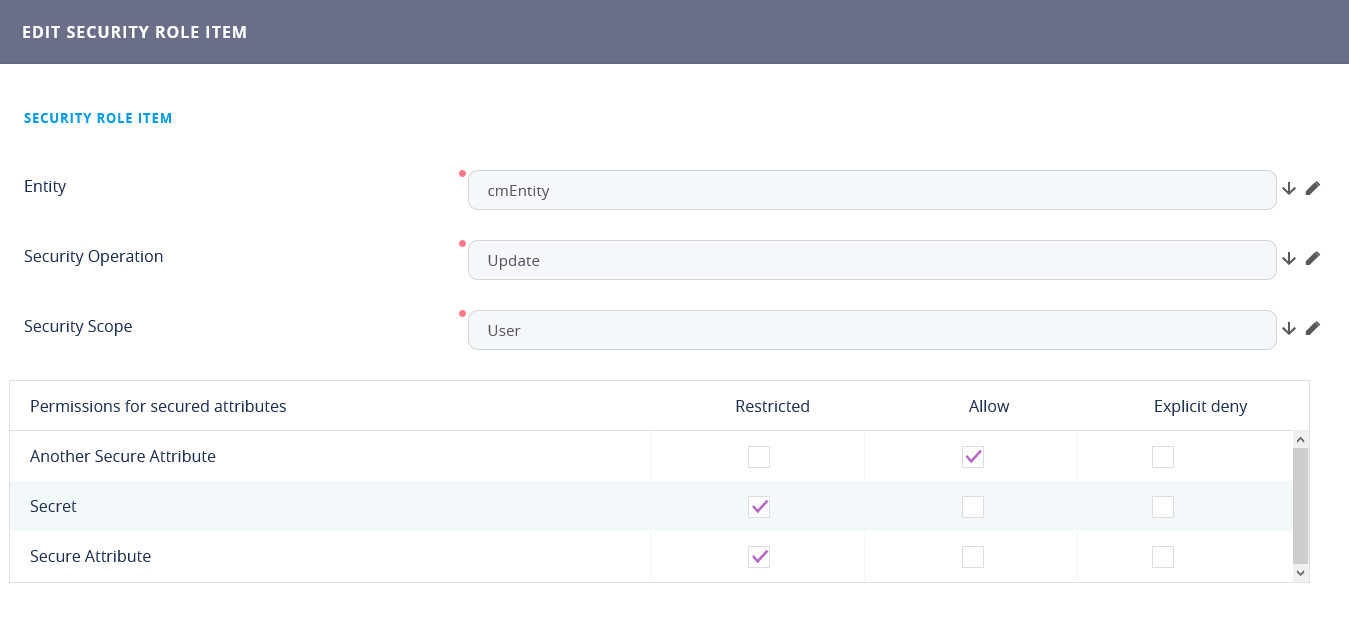Click the permissions table scroll up arrow
This screenshot has width=1349, height=634.
(1300, 439)
